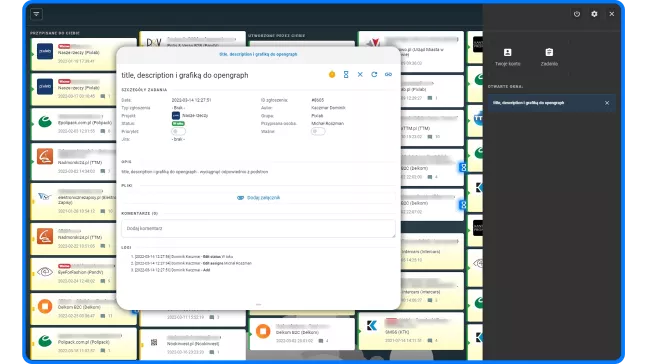Screen dimensions: 647x364
Task: Click the Nasze rzeczy project logo in task details
Action: coord(176,116)
